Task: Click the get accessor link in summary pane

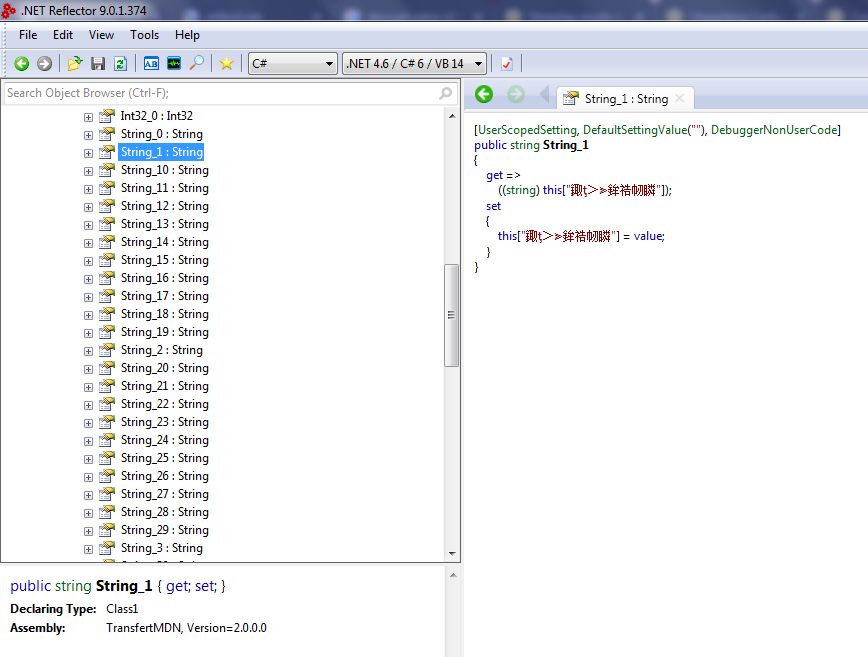Action: (x=177, y=586)
